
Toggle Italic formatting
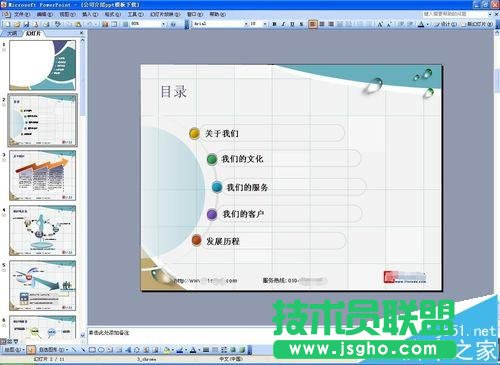(x=283, y=24)
